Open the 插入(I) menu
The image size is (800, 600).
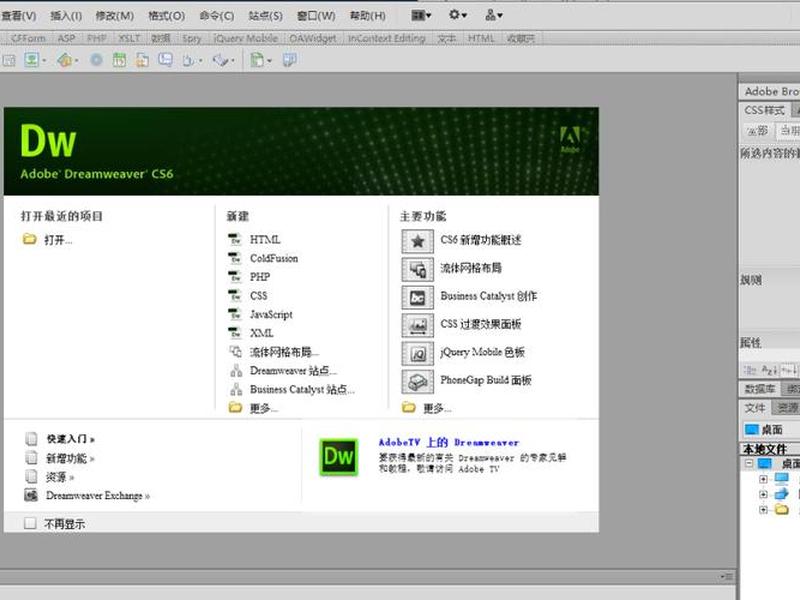coord(66,16)
